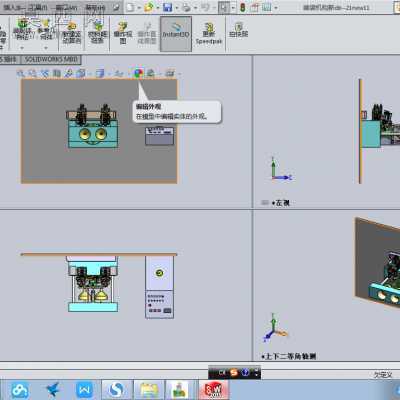Expand the Undo dropdown arrow
This screenshot has height=400, width=400.
[214, 7]
